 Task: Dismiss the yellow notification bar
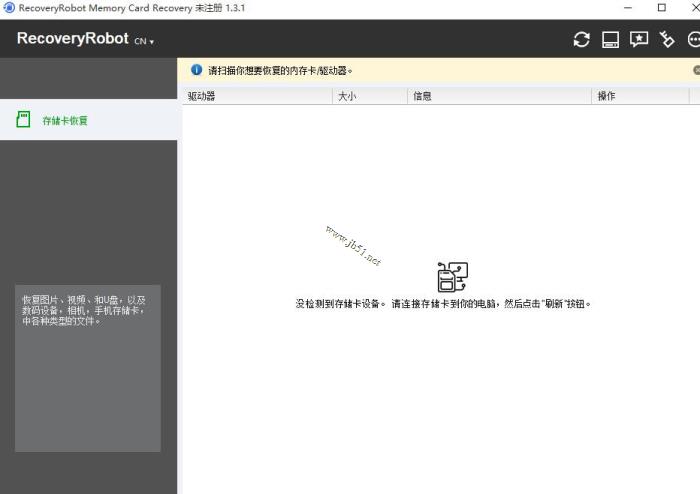[696, 70]
